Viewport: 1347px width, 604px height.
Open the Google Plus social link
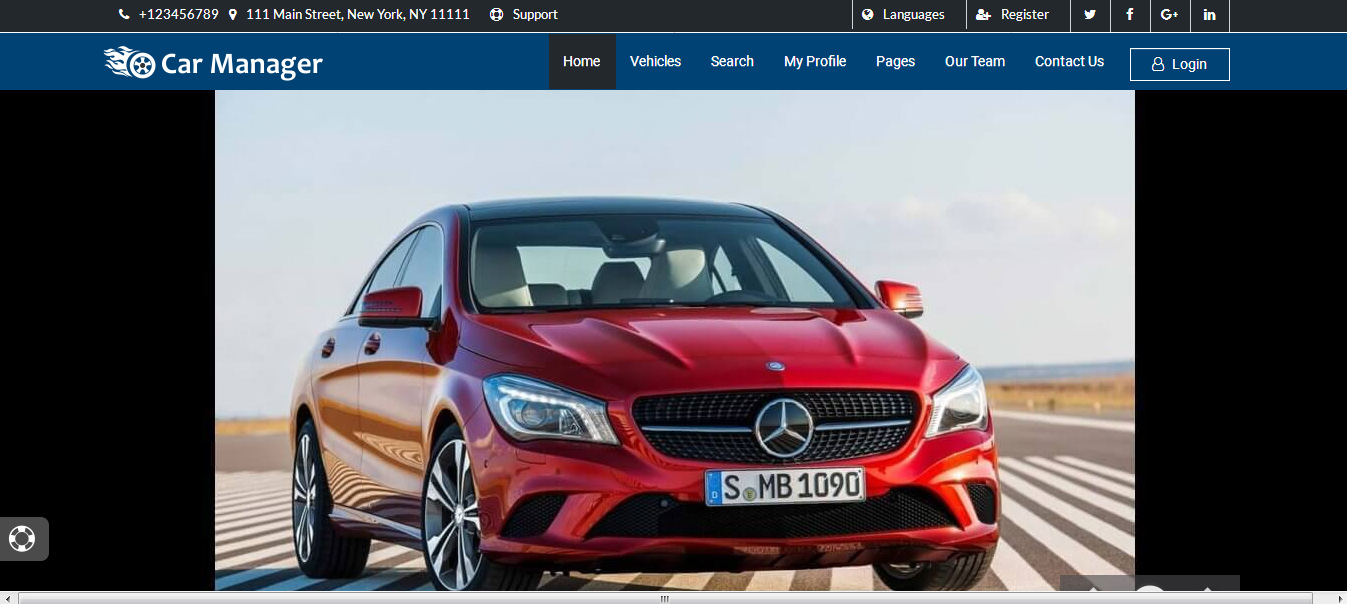(x=1170, y=15)
